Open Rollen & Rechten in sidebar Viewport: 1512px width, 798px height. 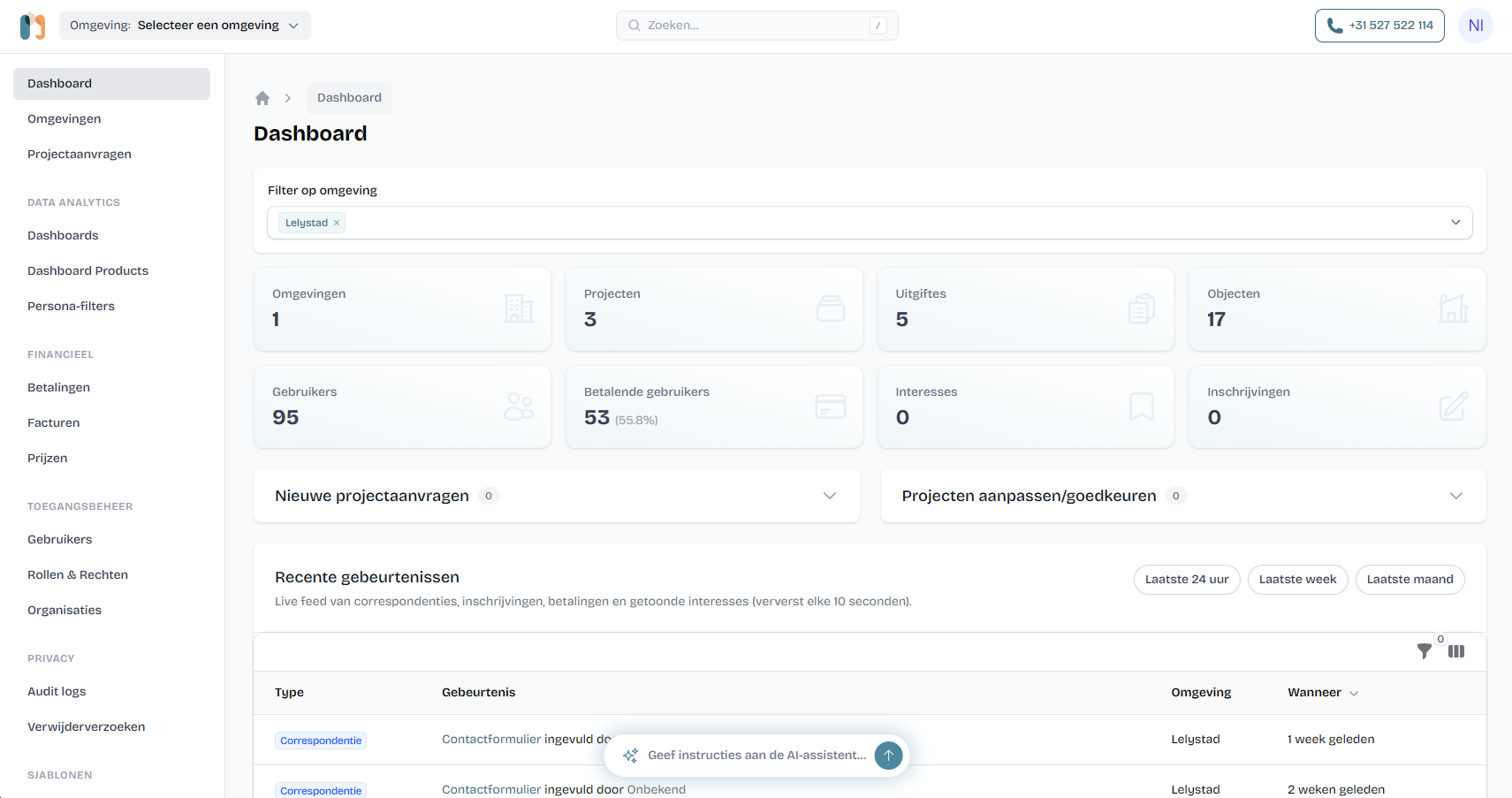tap(111, 575)
